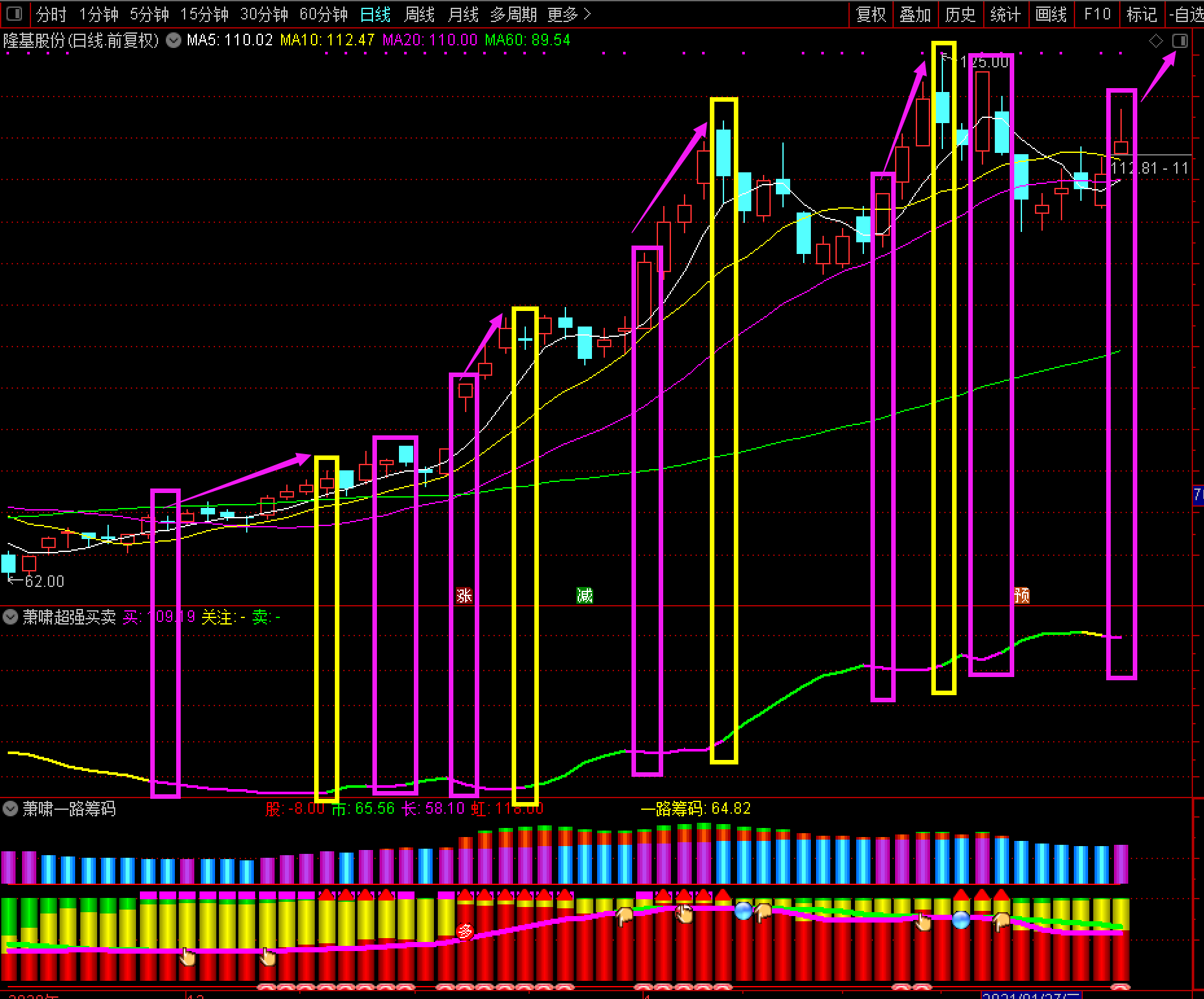Click the first blue ball signal icon
Viewport: 1204px width, 999px height.
744,911
